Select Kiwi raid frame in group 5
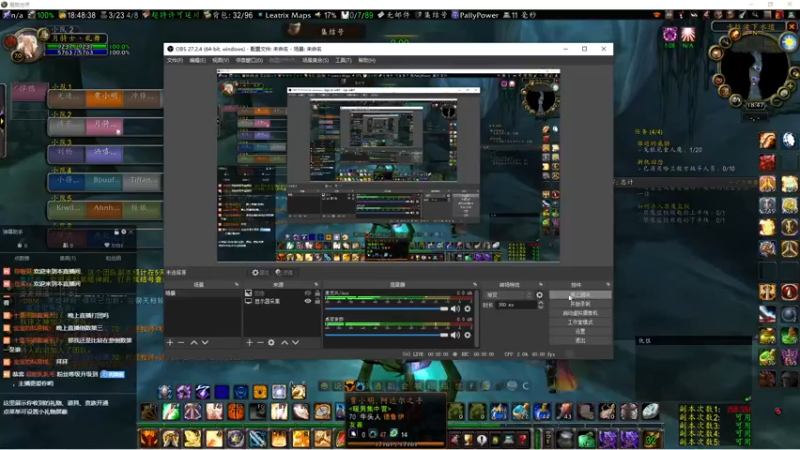The image size is (800, 450). coord(67,209)
